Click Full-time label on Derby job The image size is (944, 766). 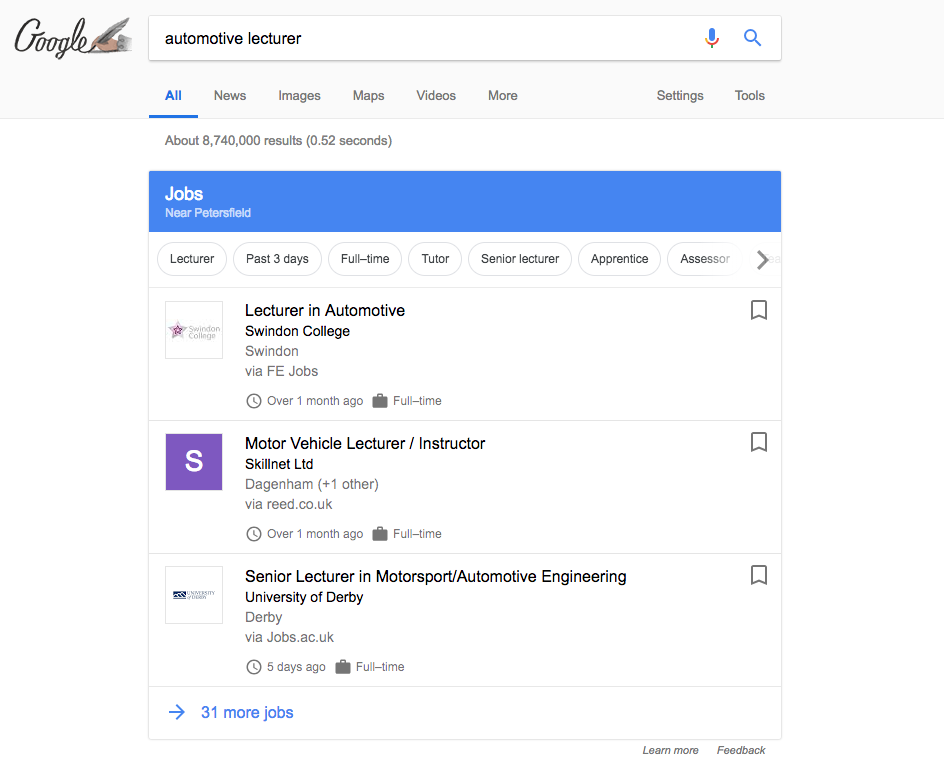pyautogui.click(x=380, y=667)
